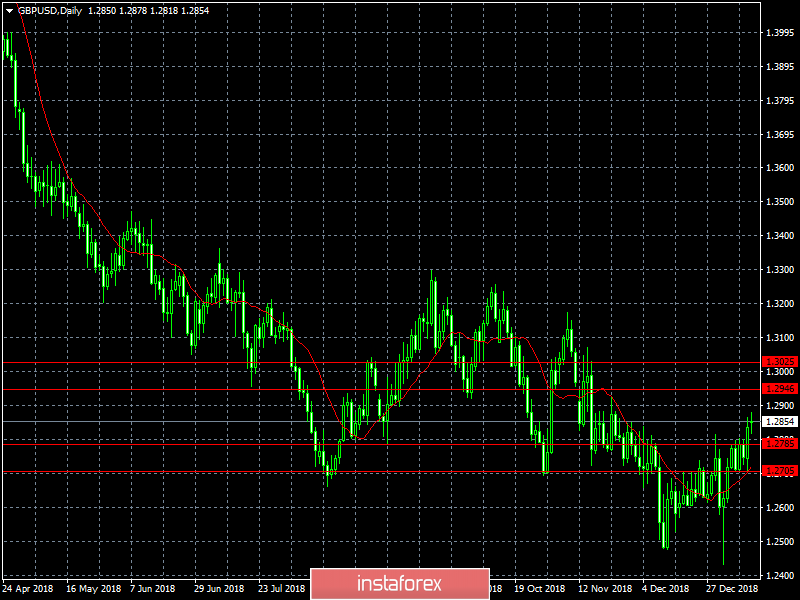Select the 7 Jun 2018 date marker

[153, 588]
